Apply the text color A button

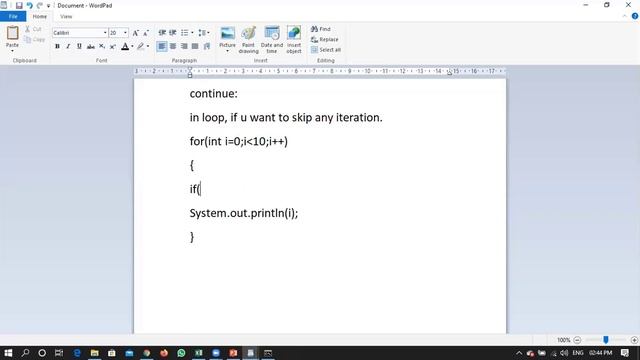125,46
